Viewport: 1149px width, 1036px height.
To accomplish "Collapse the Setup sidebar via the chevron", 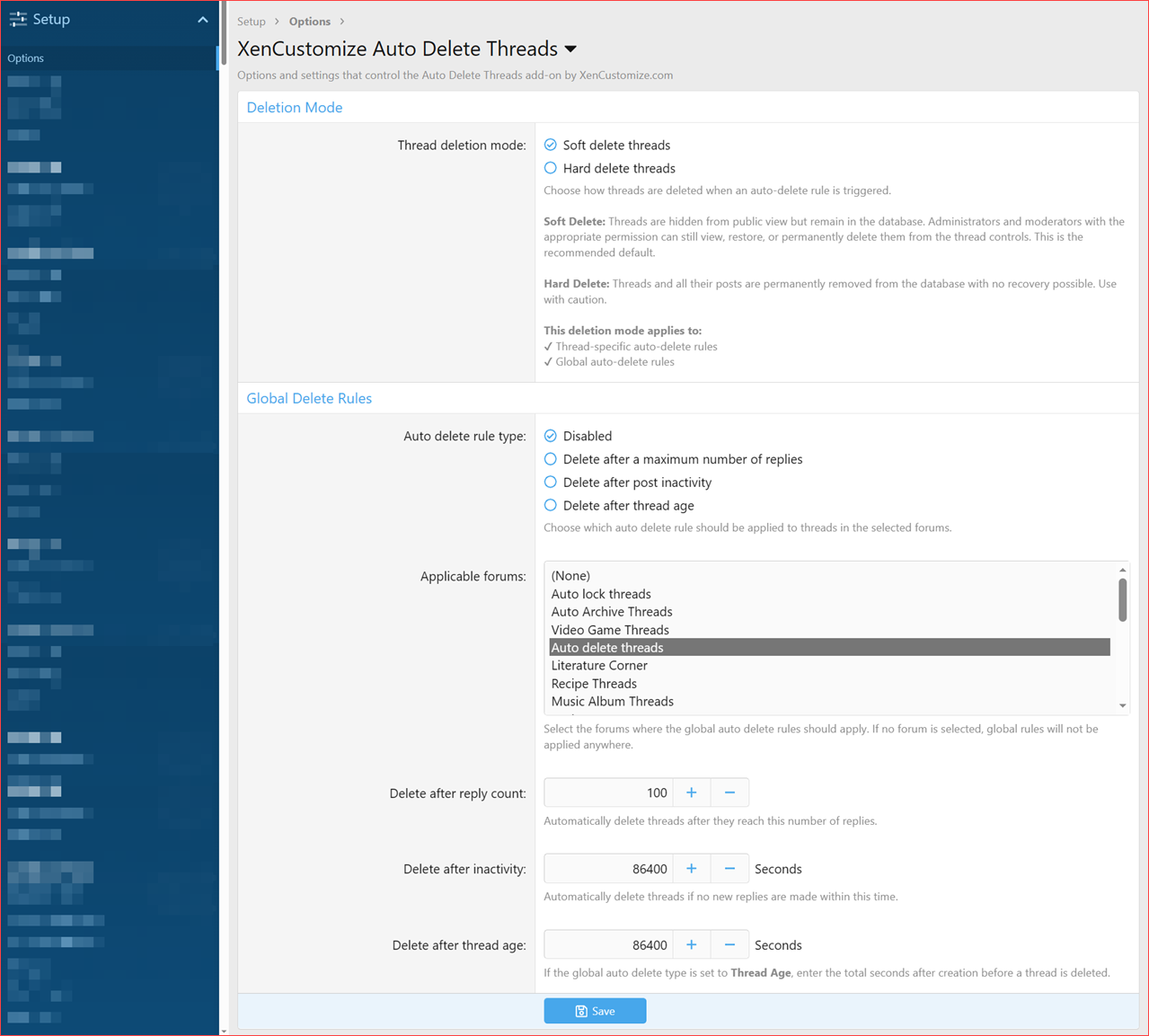I will tap(203, 18).
